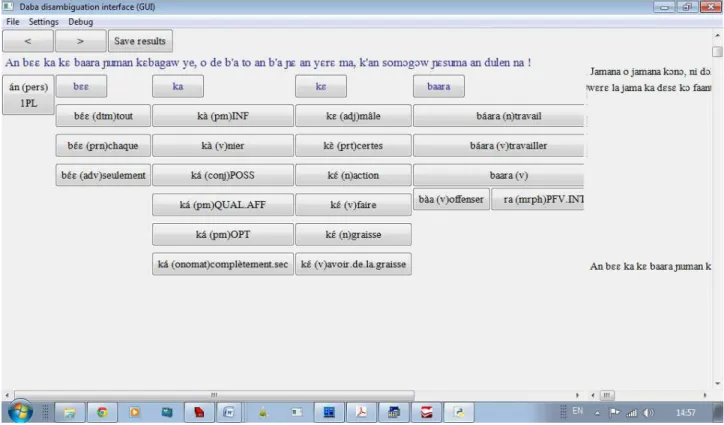Viewport: 724px width, 425px height.
Task: Open File Explorer from the taskbar
Action: [70, 412]
